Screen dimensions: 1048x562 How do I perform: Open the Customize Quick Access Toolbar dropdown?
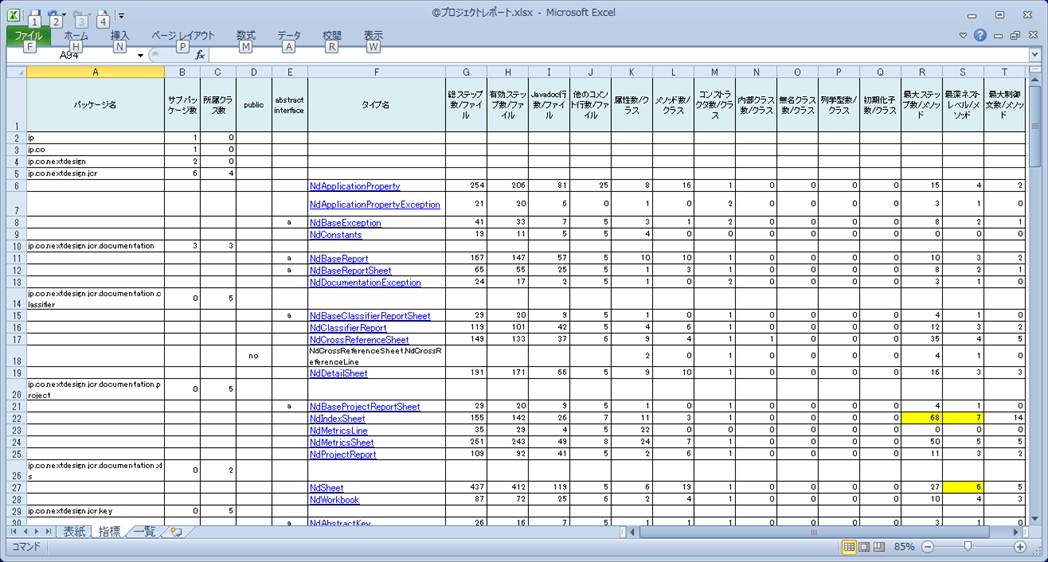click(121, 15)
